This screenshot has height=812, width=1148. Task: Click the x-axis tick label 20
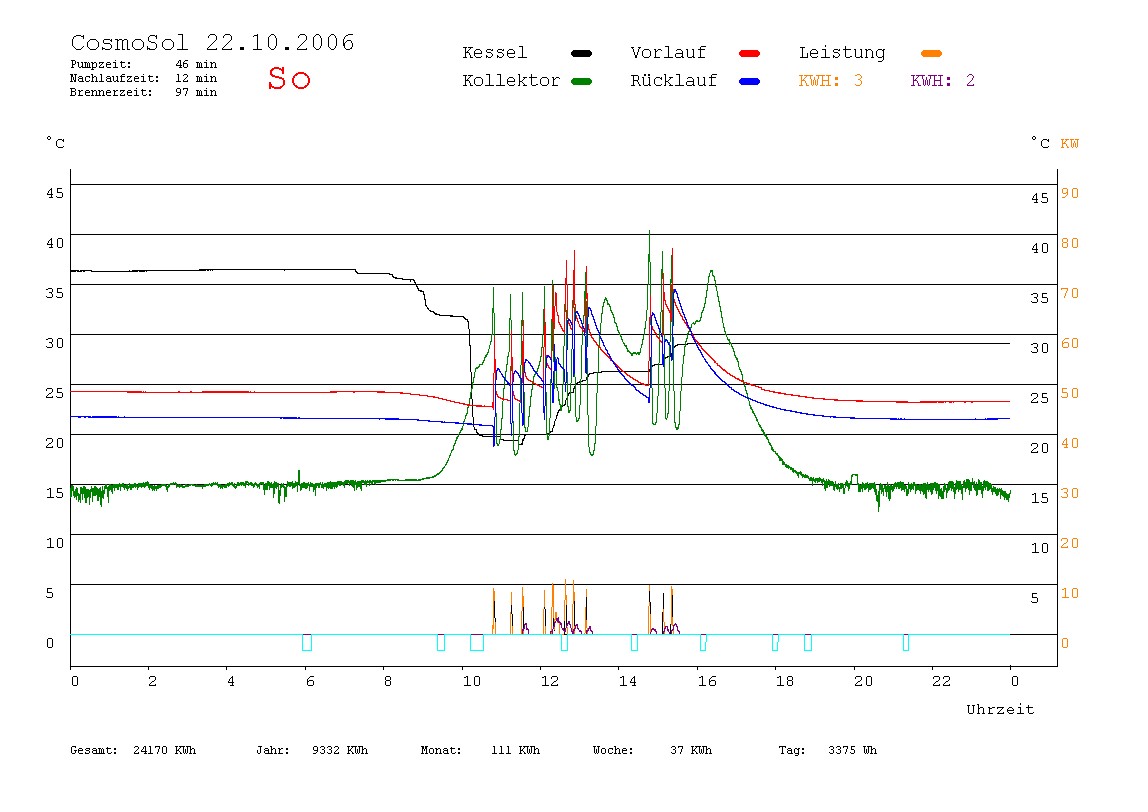(x=863, y=682)
